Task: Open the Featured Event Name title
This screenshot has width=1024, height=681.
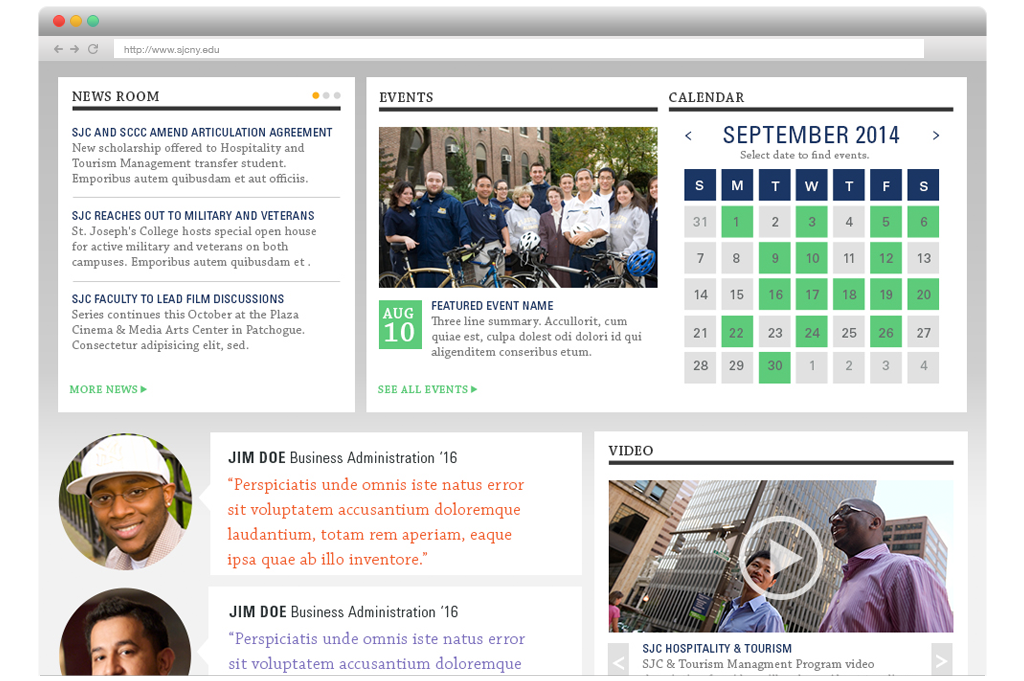Action: [492, 306]
